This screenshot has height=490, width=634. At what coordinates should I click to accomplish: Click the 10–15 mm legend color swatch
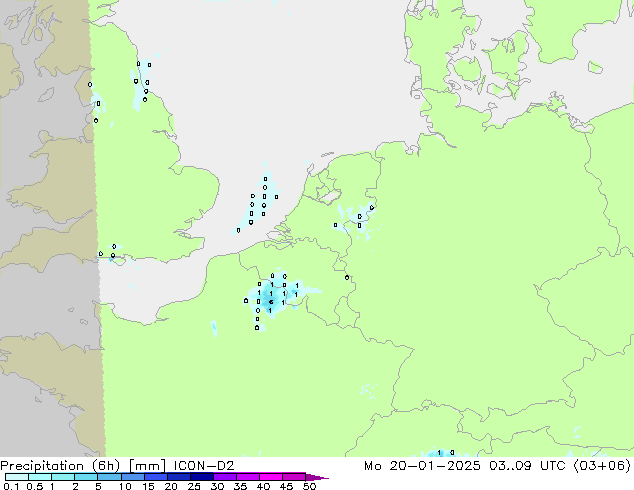pyautogui.click(x=133, y=477)
